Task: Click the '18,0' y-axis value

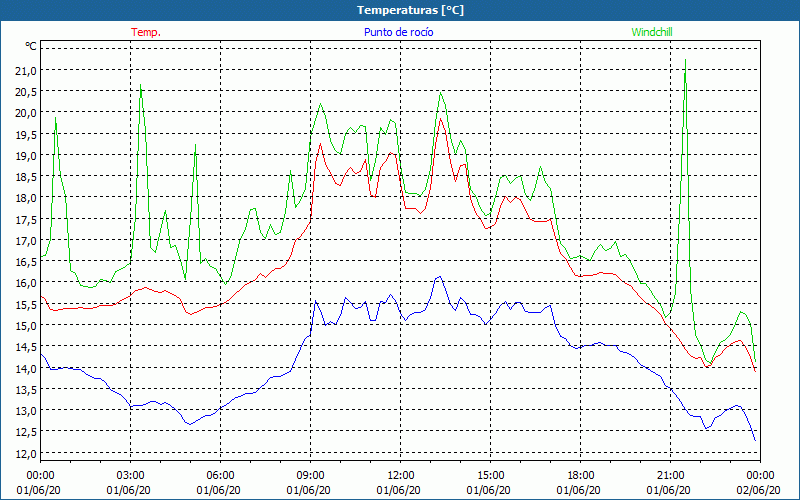Action: click(x=26, y=198)
